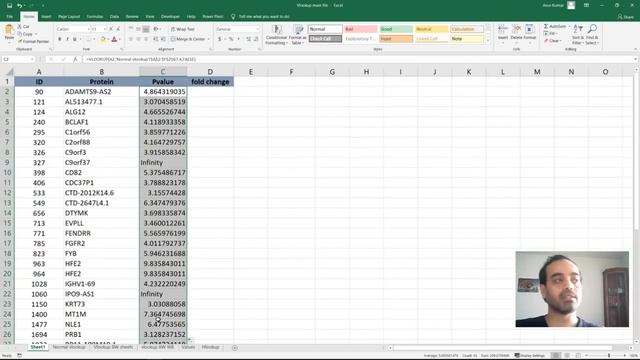Click the Delete cells icon
This screenshot has height=360, width=640.
click(x=516, y=29)
